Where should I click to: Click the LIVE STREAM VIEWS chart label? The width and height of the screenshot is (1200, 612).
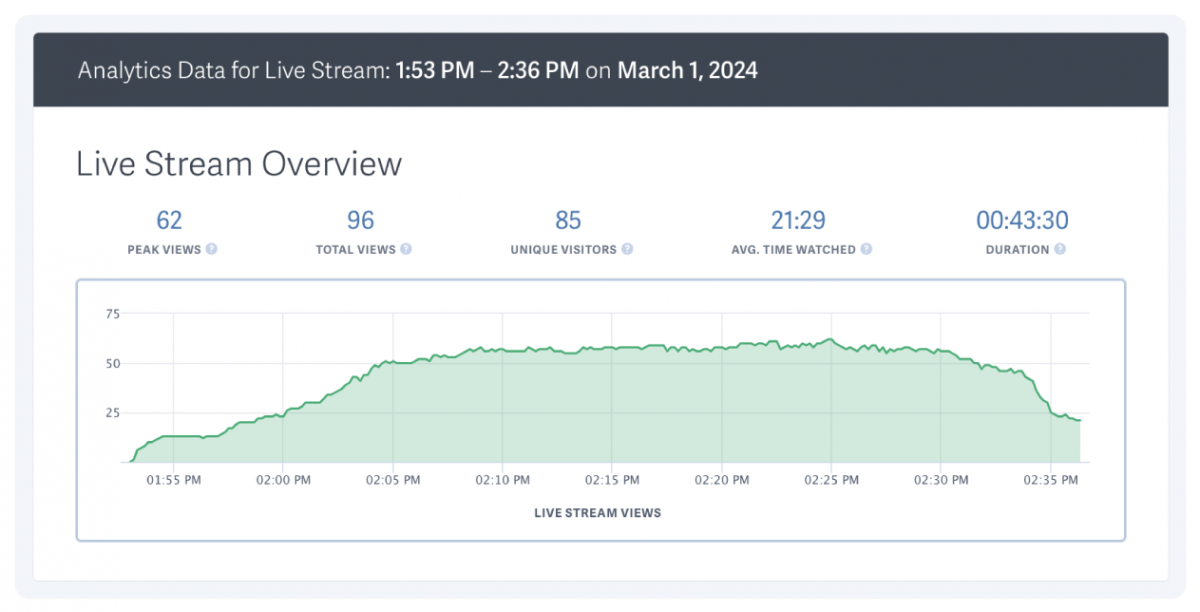tap(597, 513)
